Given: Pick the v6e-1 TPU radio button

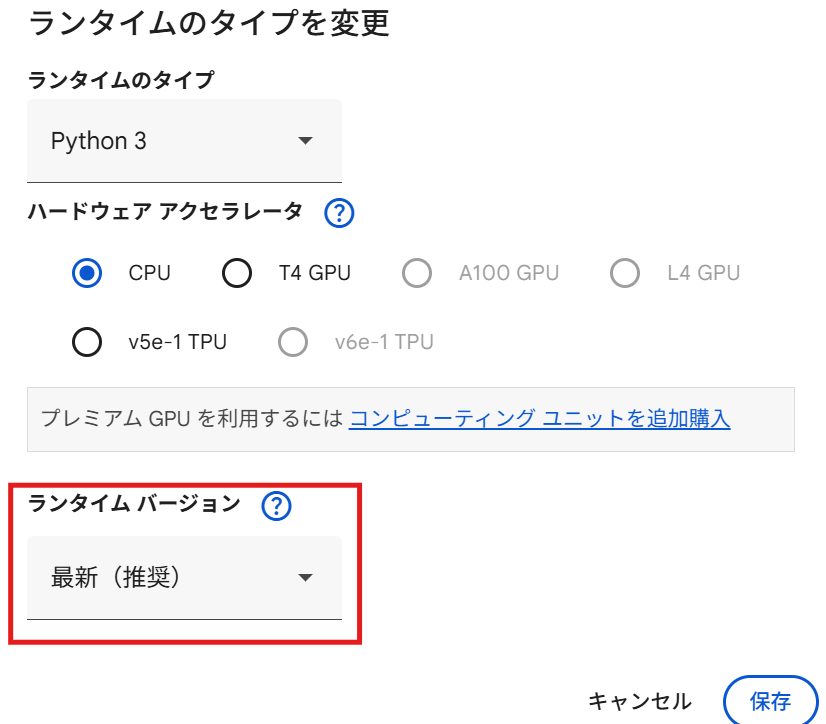Looking at the screenshot, I should pyautogui.click(x=293, y=342).
